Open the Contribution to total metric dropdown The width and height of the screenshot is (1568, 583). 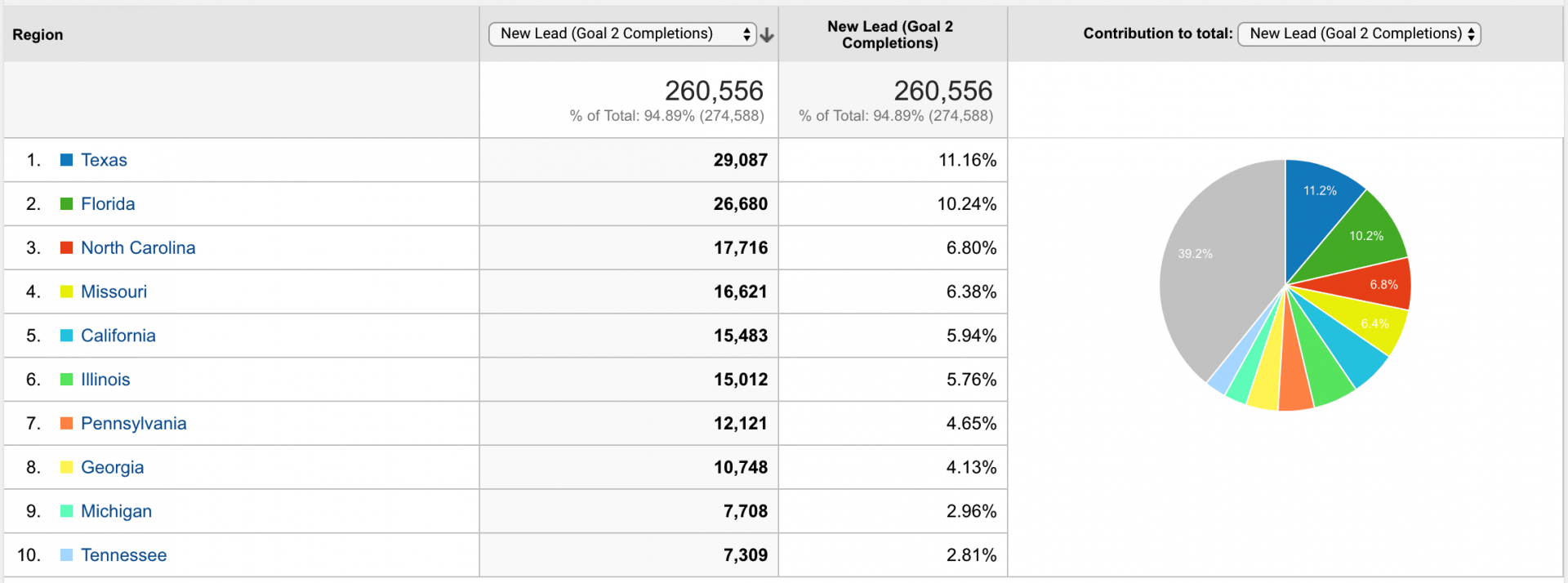[x=1359, y=34]
